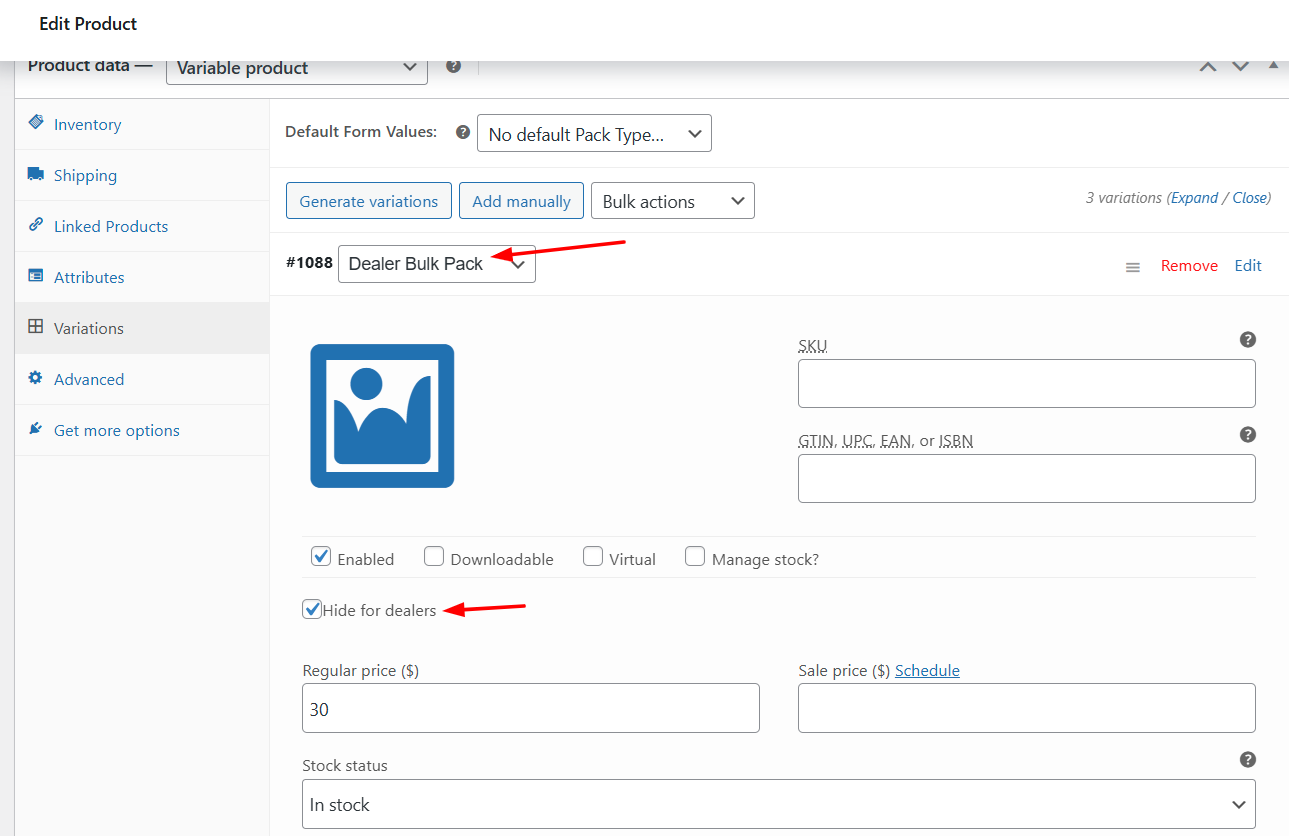Viewport: 1289px width, 836px height.
Task: Open the Get more options tab
Action: (x=142, y=430)
